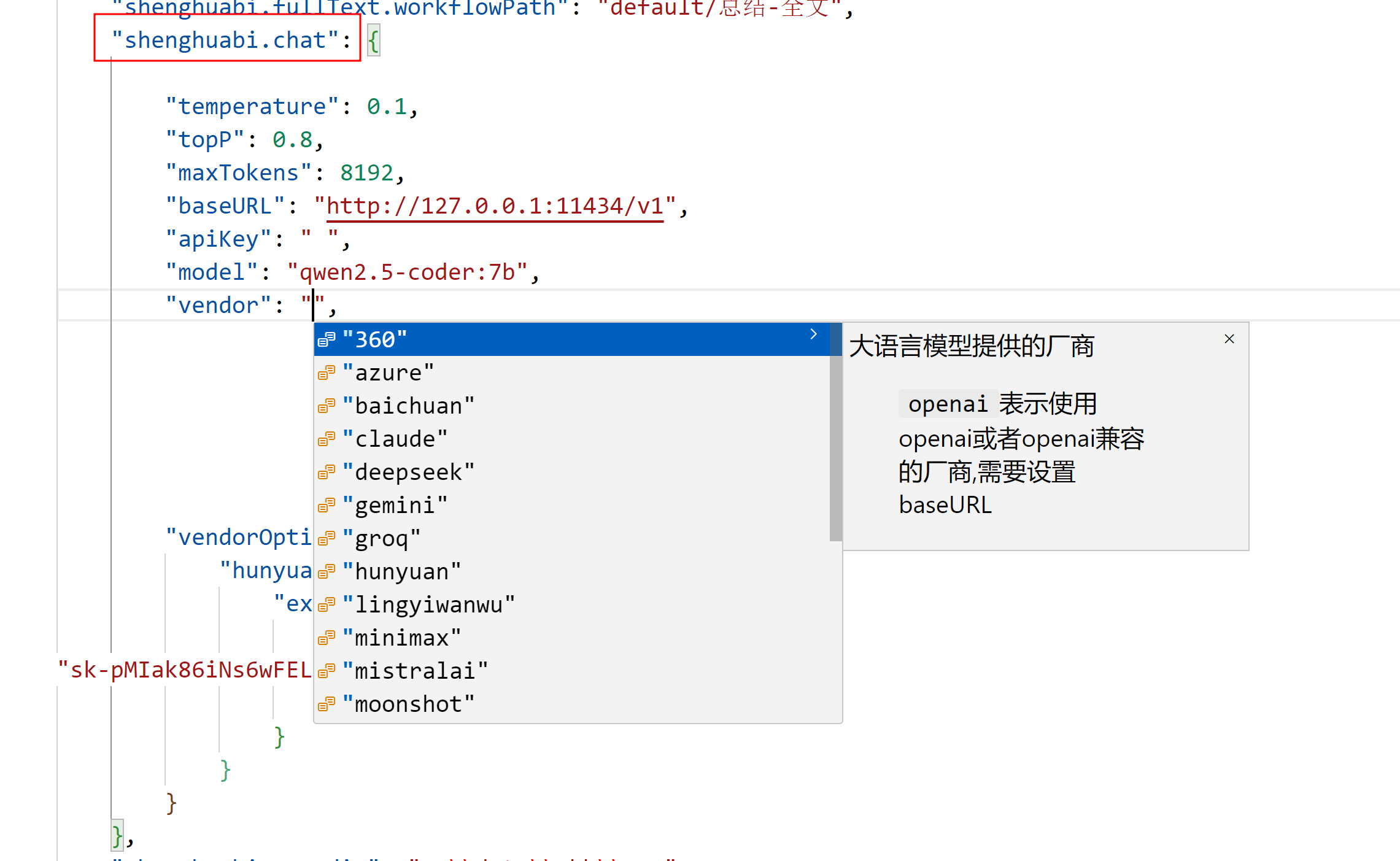Click the "shenghuabi.chat" key

pyautogui.click(x=225, y=41)
